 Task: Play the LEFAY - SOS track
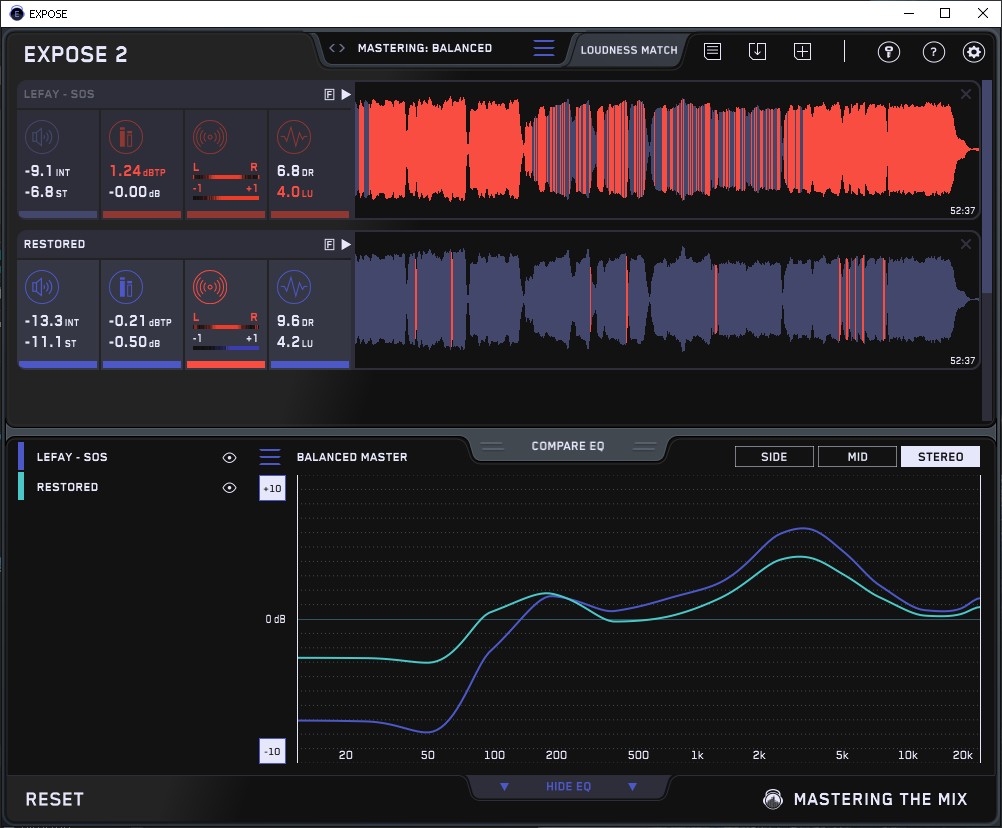346,95
